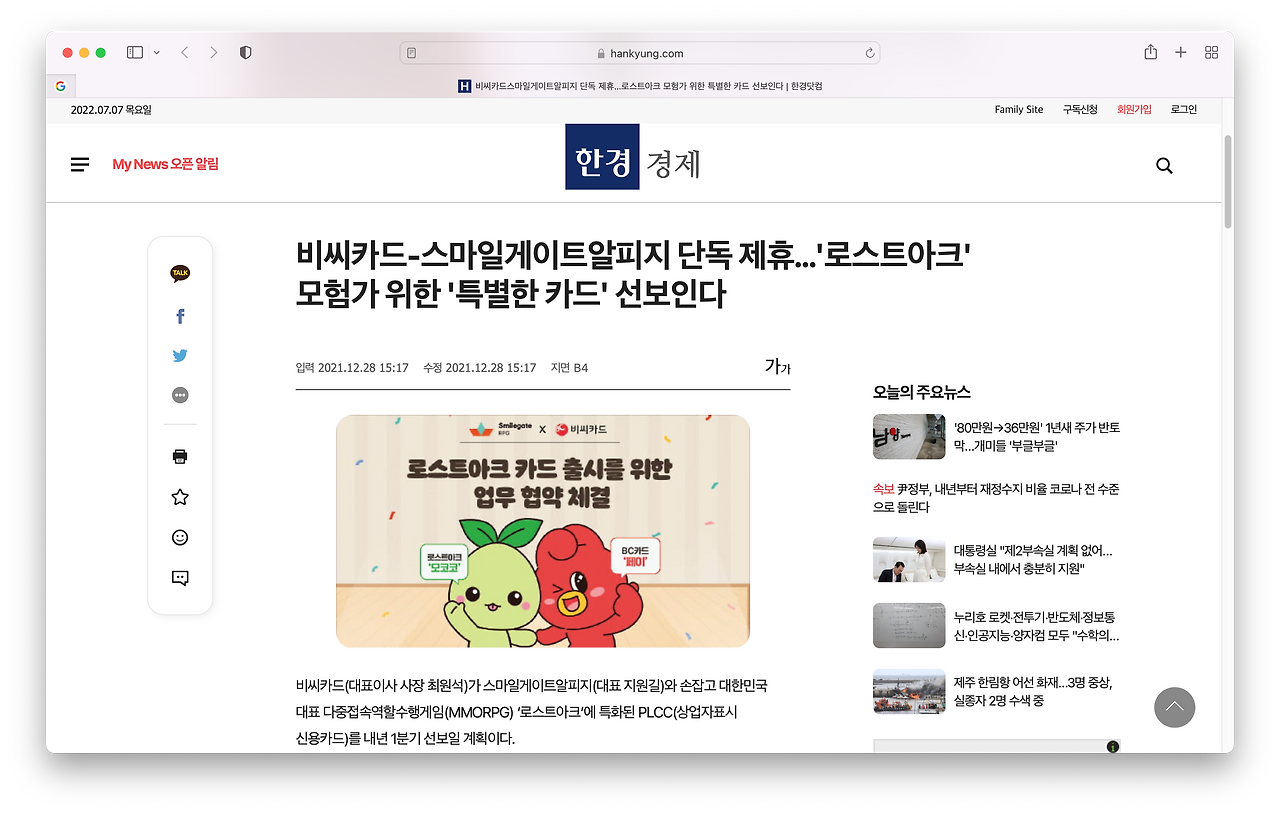Screen dimensions: 1280x814
Task: Bookmark the article with the star icon
Action: coord(179,496)
